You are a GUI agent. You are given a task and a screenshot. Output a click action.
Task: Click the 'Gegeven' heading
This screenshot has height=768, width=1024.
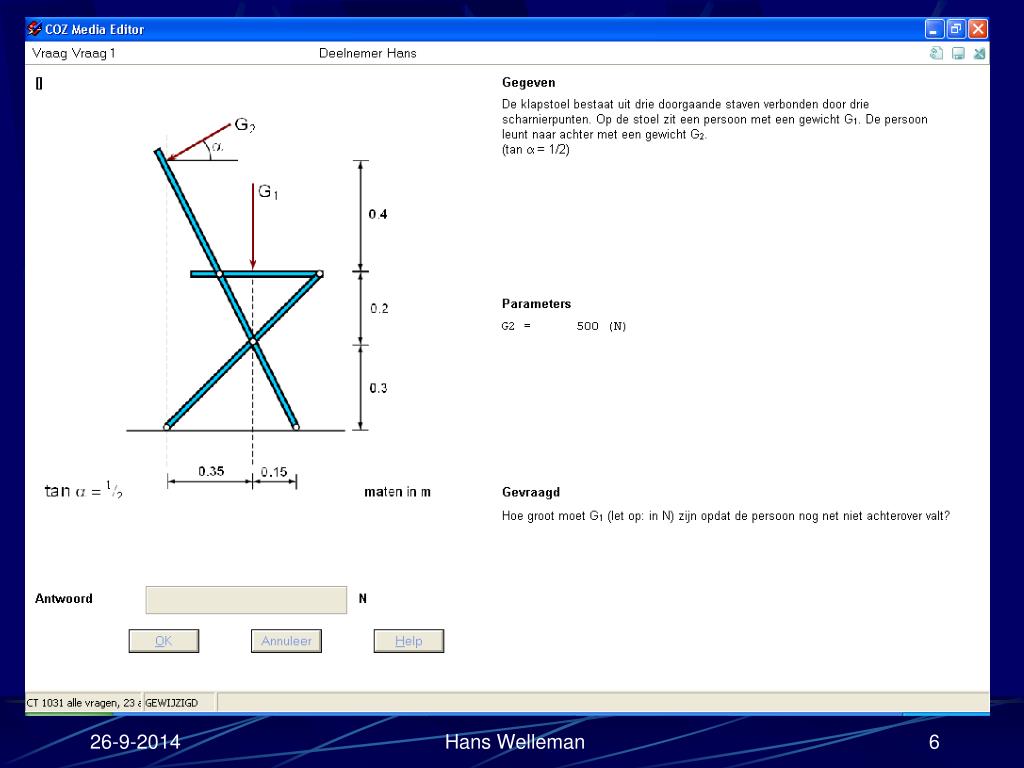tap(528, 83)
